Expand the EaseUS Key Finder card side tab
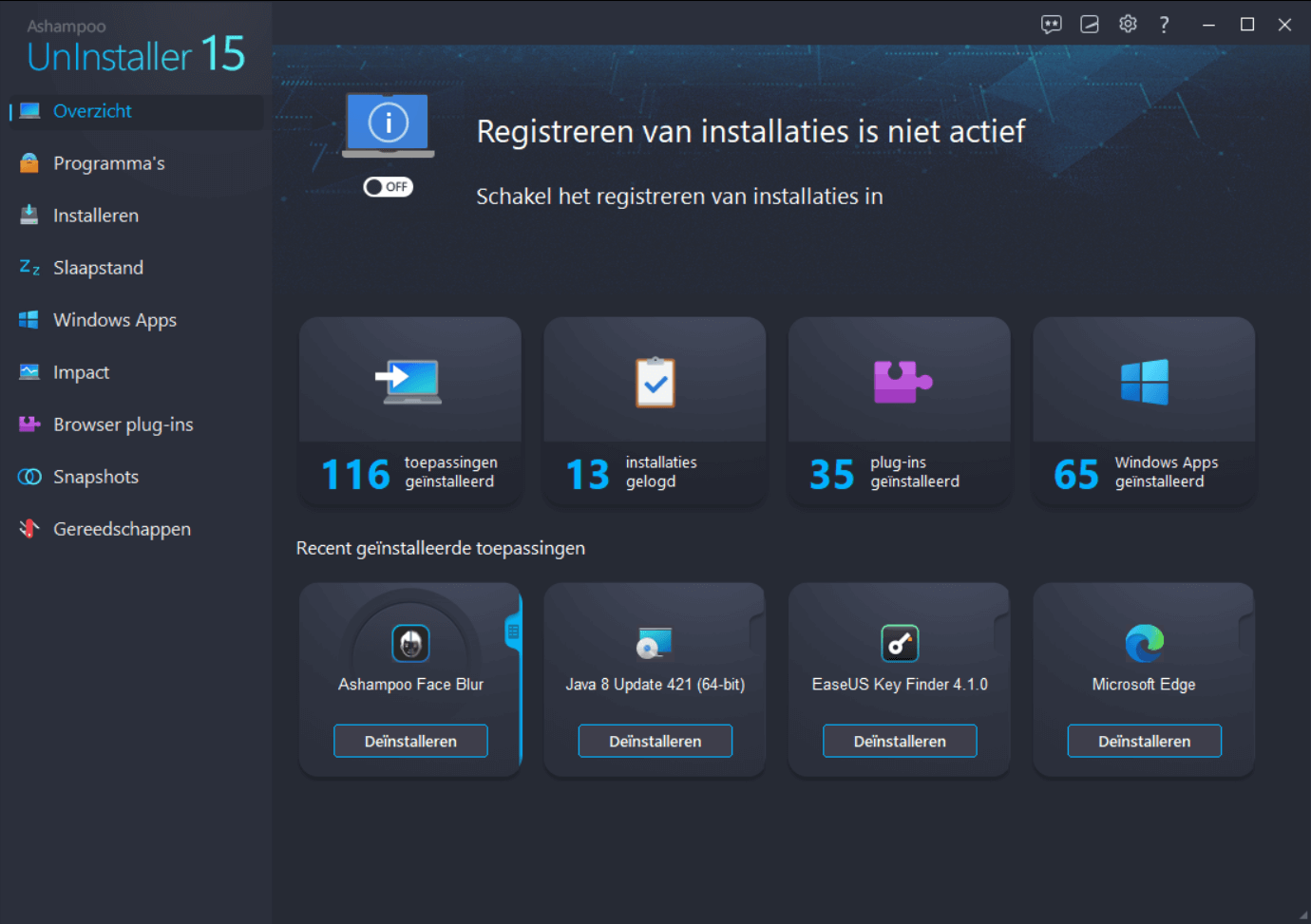This screenshot has width=1311, height=924. (1002, 632)
